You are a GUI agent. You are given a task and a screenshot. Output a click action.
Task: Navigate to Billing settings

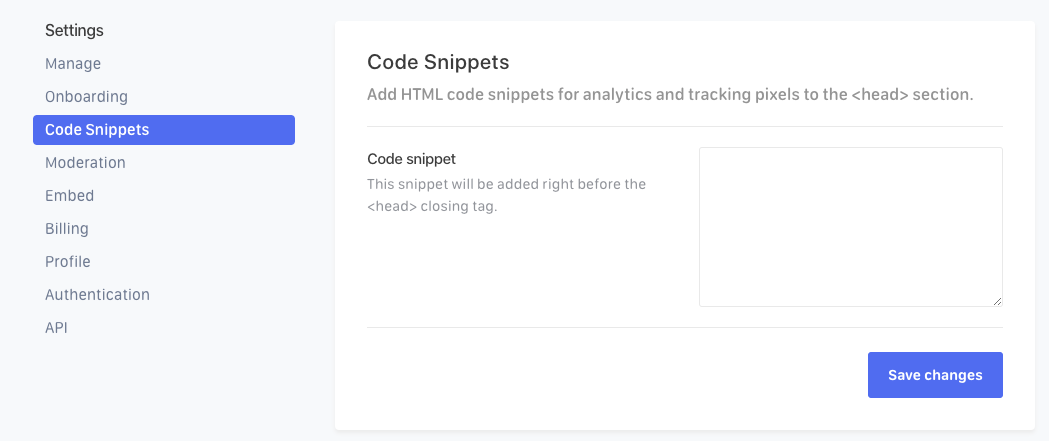click(x=67, y=229)
